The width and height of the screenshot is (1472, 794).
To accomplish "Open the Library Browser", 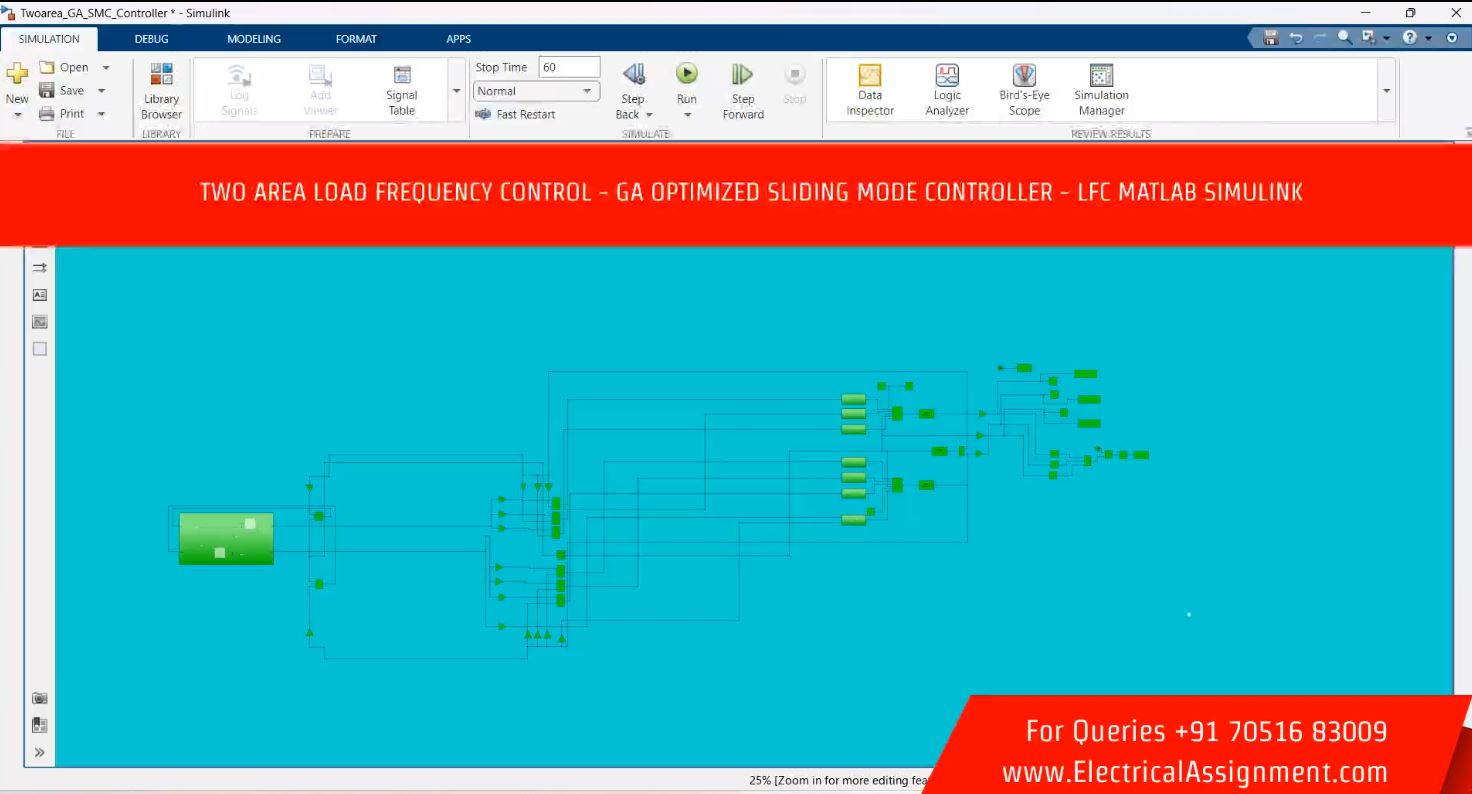I will pos(161,90).
